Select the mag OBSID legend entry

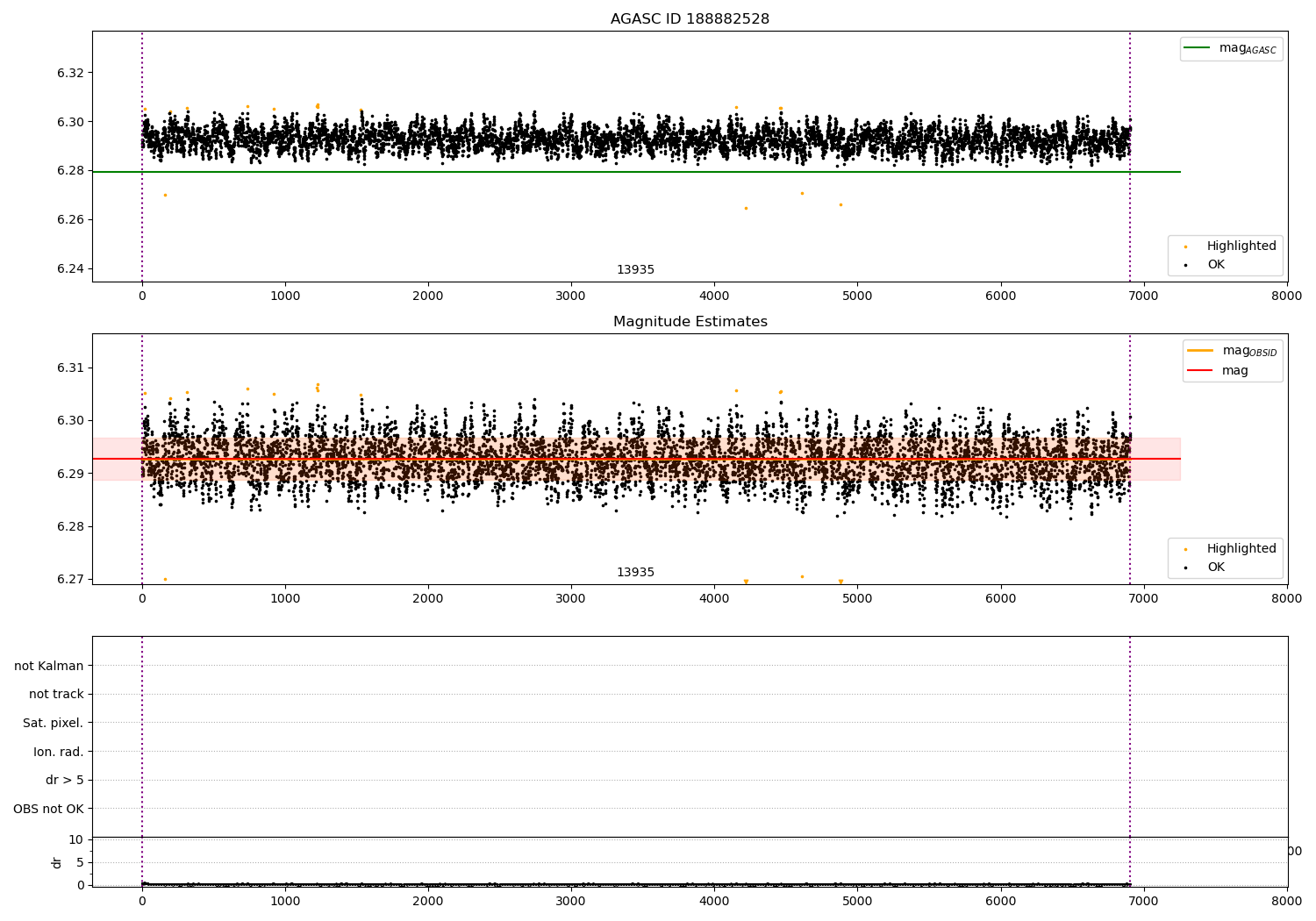click(1232, 351)
